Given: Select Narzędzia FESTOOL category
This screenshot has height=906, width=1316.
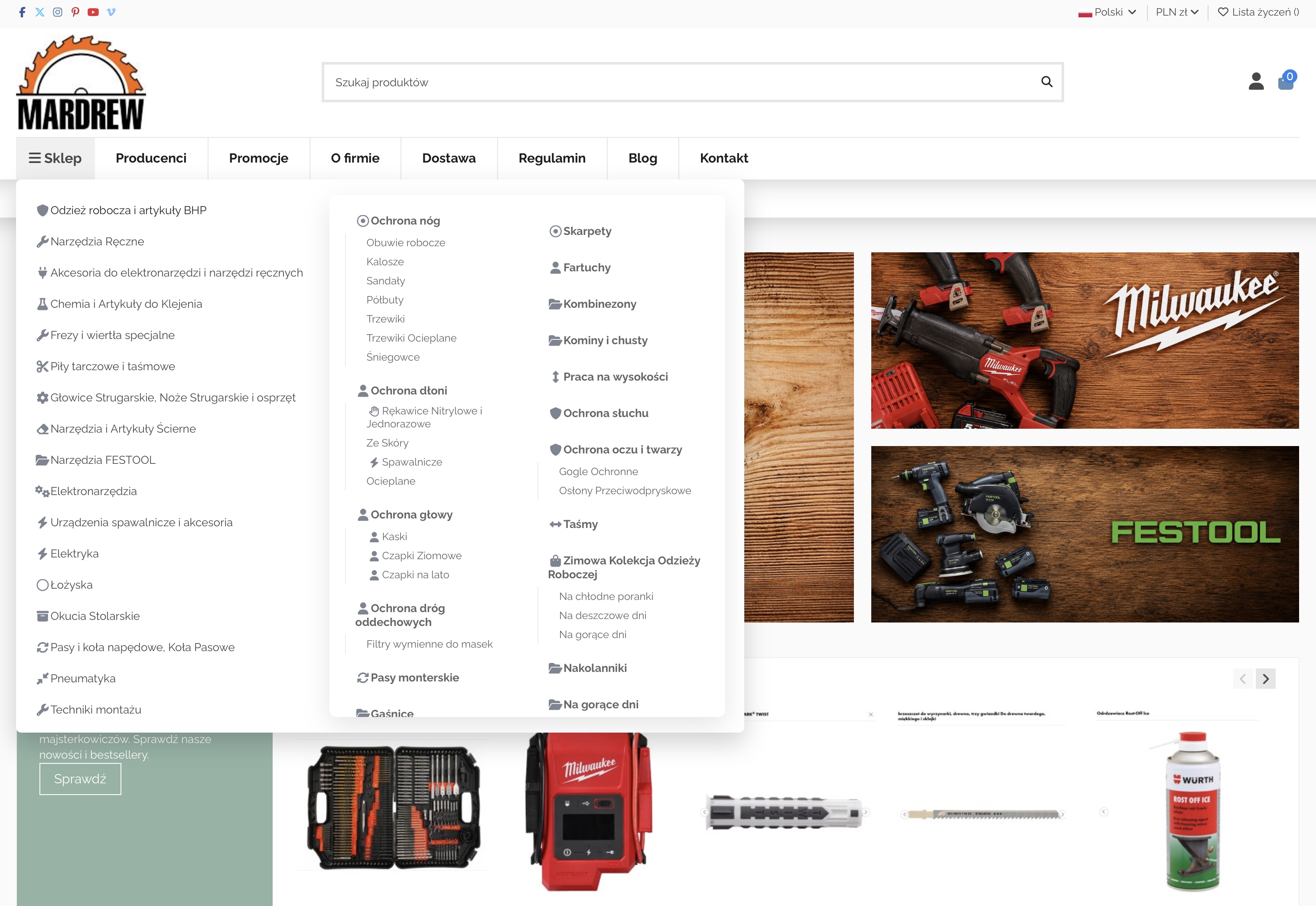Looking at the screenshot, I should coord(95,460).
